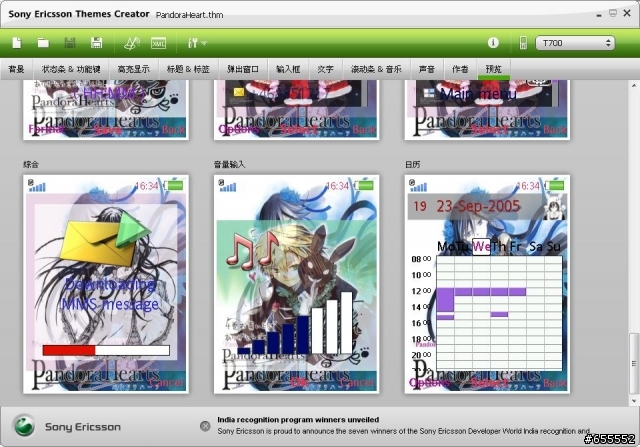Image resolution: width=640 pixels, height=447 pixels.
Task: Dismiss the news ticker close icon
Action: click(205, 426)
